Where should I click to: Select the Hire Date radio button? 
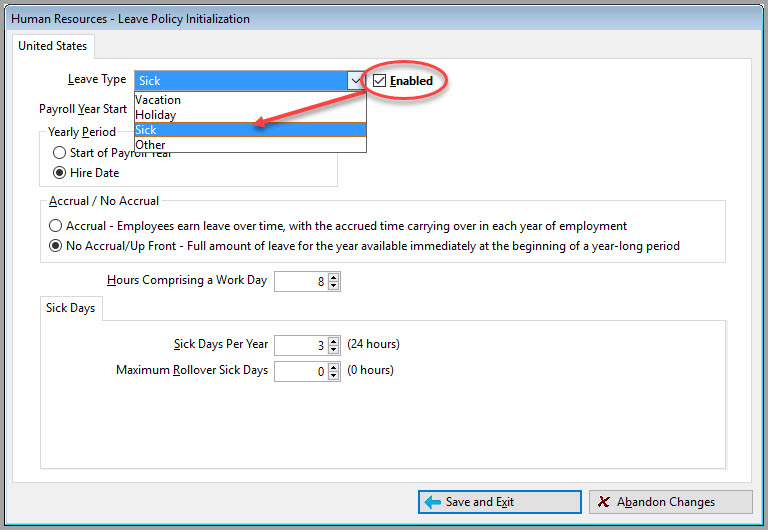tap(59, 173)
